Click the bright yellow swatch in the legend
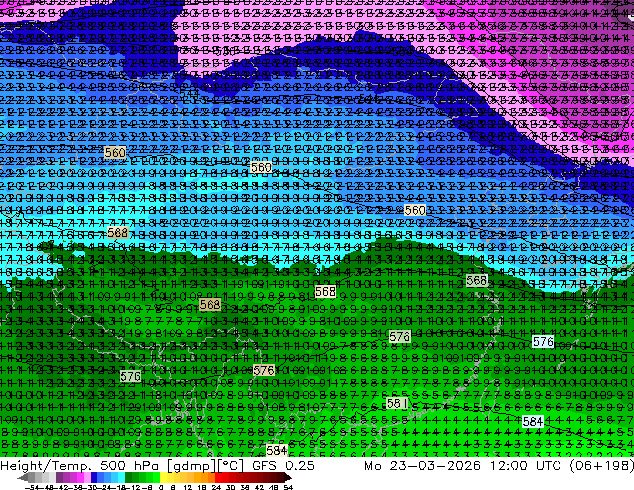This screenshot has height=490, width=634. click(163, 478)
